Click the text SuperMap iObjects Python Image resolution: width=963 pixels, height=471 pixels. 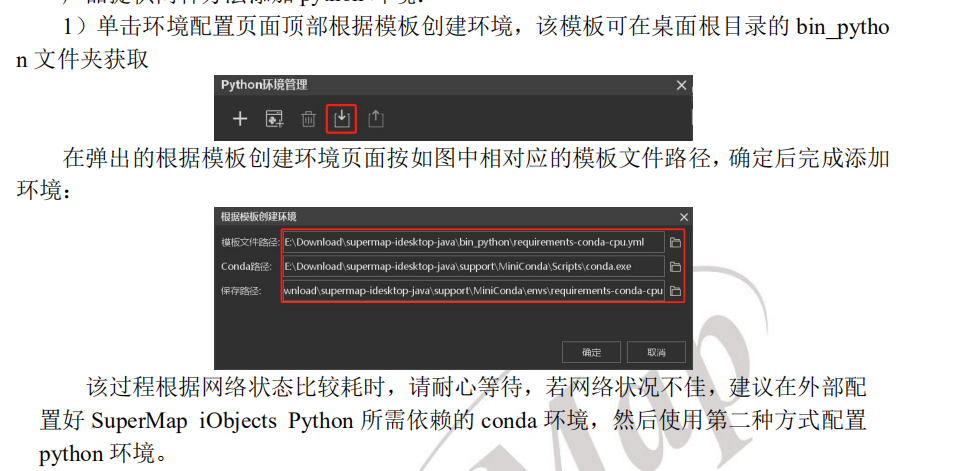coord(222,421)
